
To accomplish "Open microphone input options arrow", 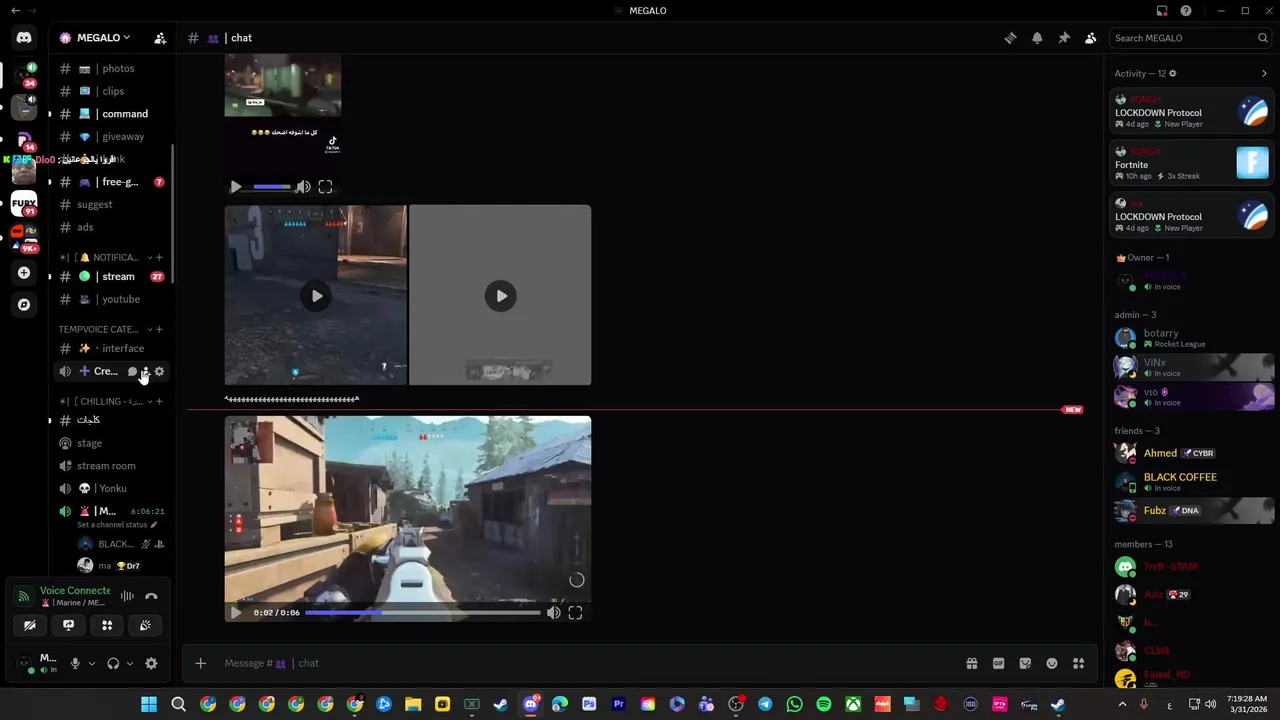I will (92, 663).
